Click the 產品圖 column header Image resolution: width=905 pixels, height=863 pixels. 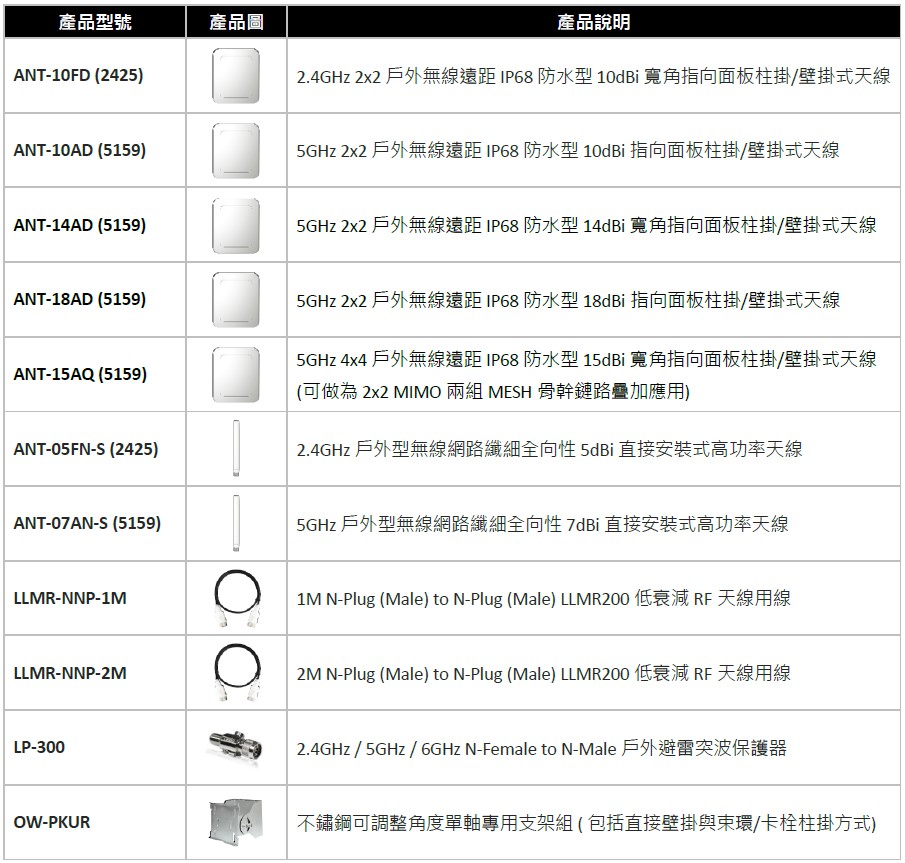tap(236, 22)
